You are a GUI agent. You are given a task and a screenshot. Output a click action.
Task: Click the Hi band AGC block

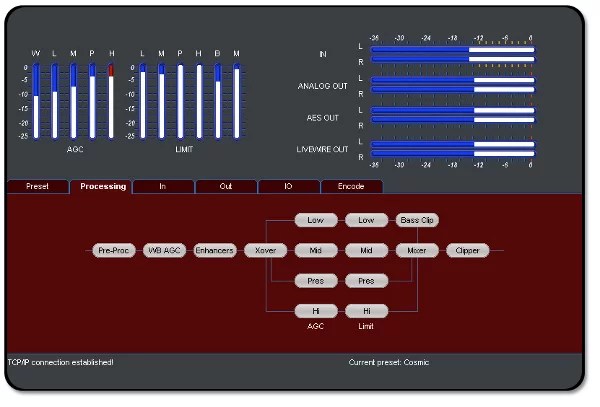click(316, 311)
